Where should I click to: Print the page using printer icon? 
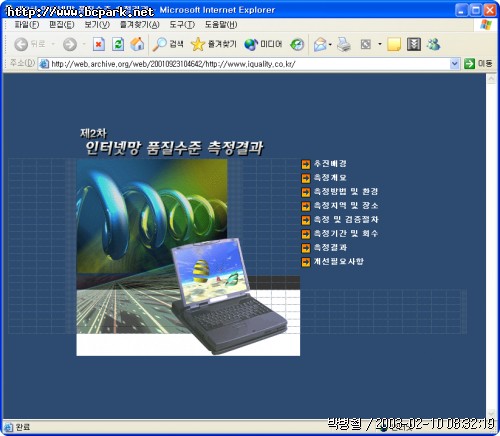click(x=344, y=44)
